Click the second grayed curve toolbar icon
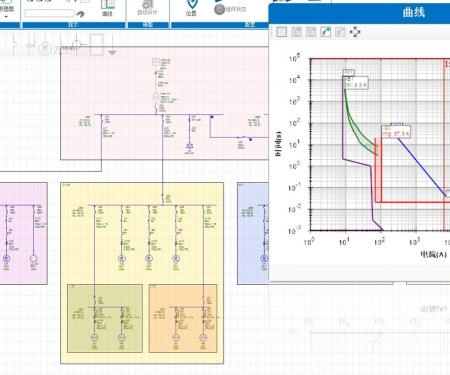This screenshot has height=375, width=450. [311, 32]
